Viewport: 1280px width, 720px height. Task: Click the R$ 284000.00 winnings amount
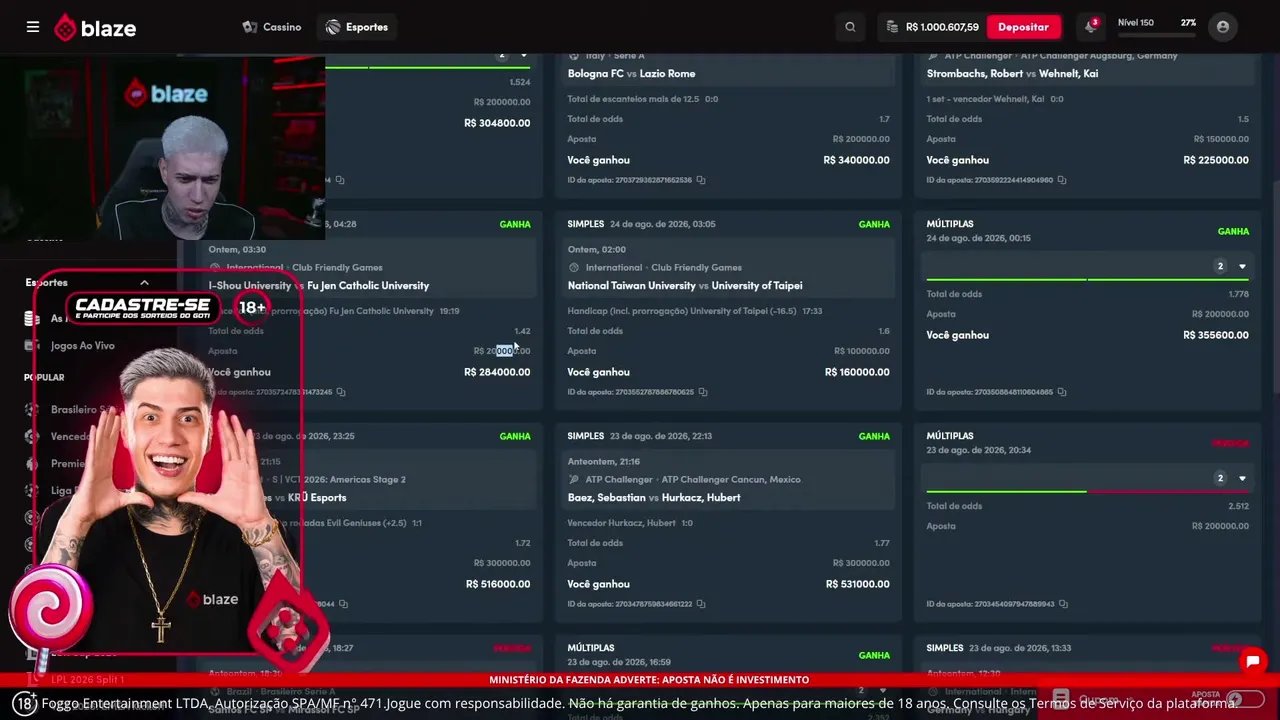coord(497,372)
